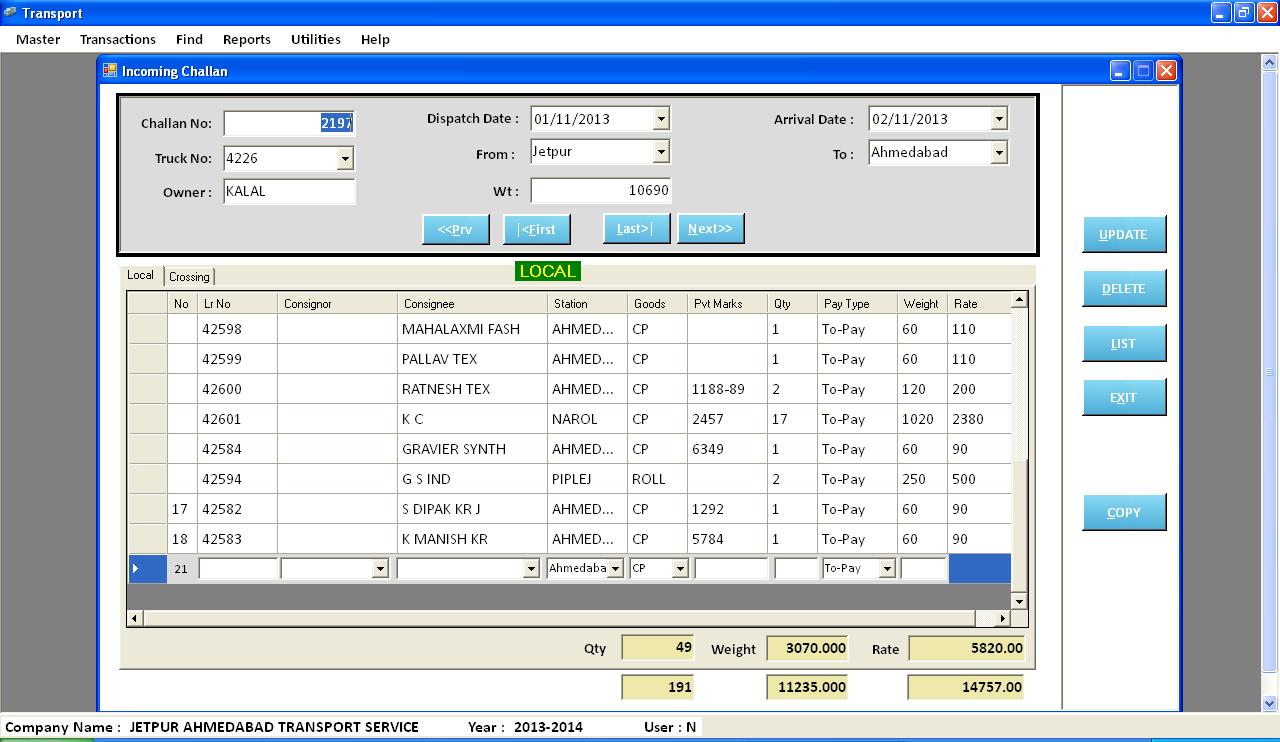
Task: Open the Utilities menu
Action: tap(316, 39)
